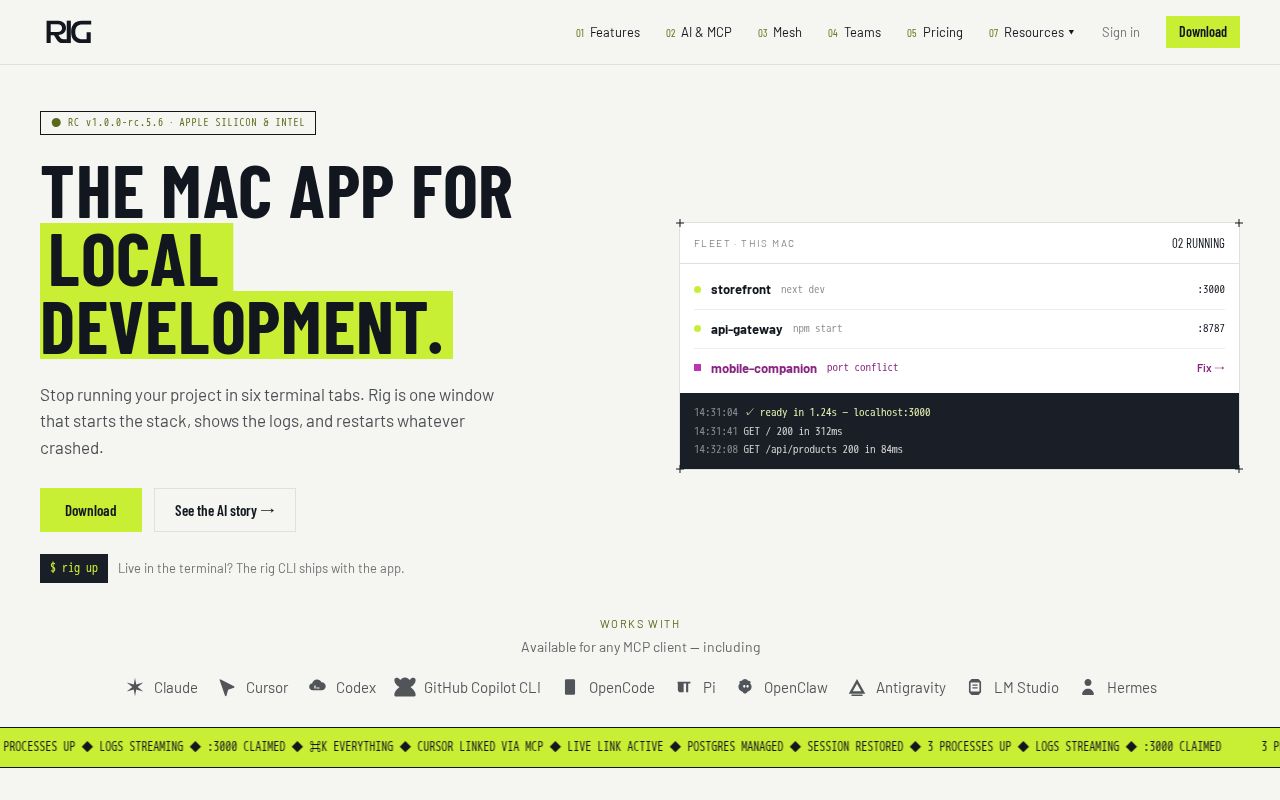
Task: Go to the Mesh section
Action: coord(780,32)
